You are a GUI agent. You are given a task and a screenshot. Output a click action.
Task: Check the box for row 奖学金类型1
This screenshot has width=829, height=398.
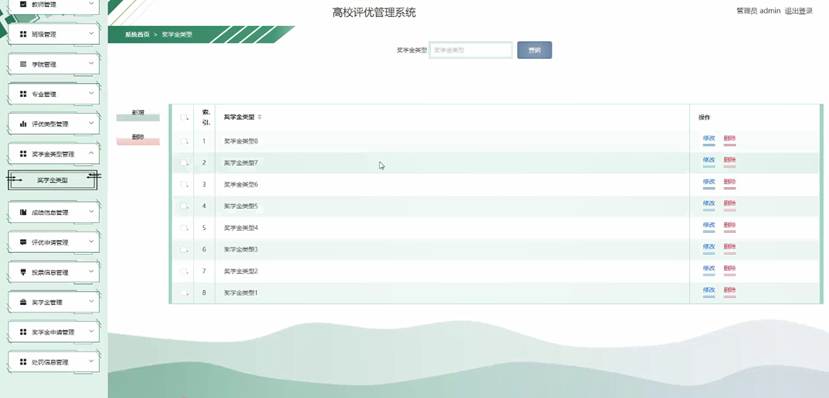(x=183, y=292)
